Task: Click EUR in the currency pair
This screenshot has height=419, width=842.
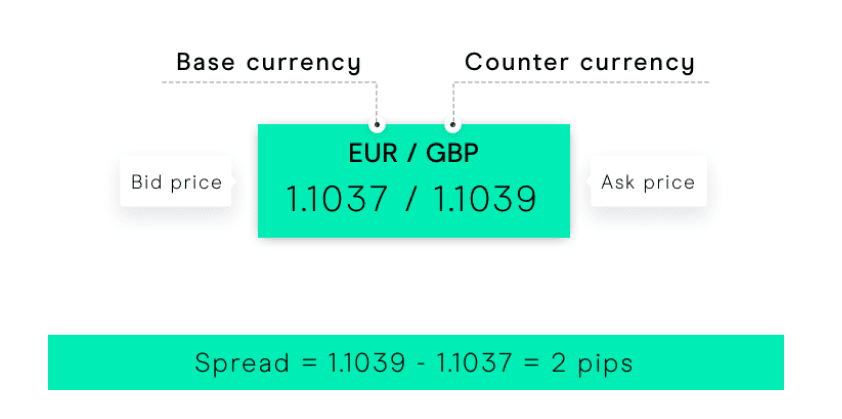Action: tap(369, 154)
